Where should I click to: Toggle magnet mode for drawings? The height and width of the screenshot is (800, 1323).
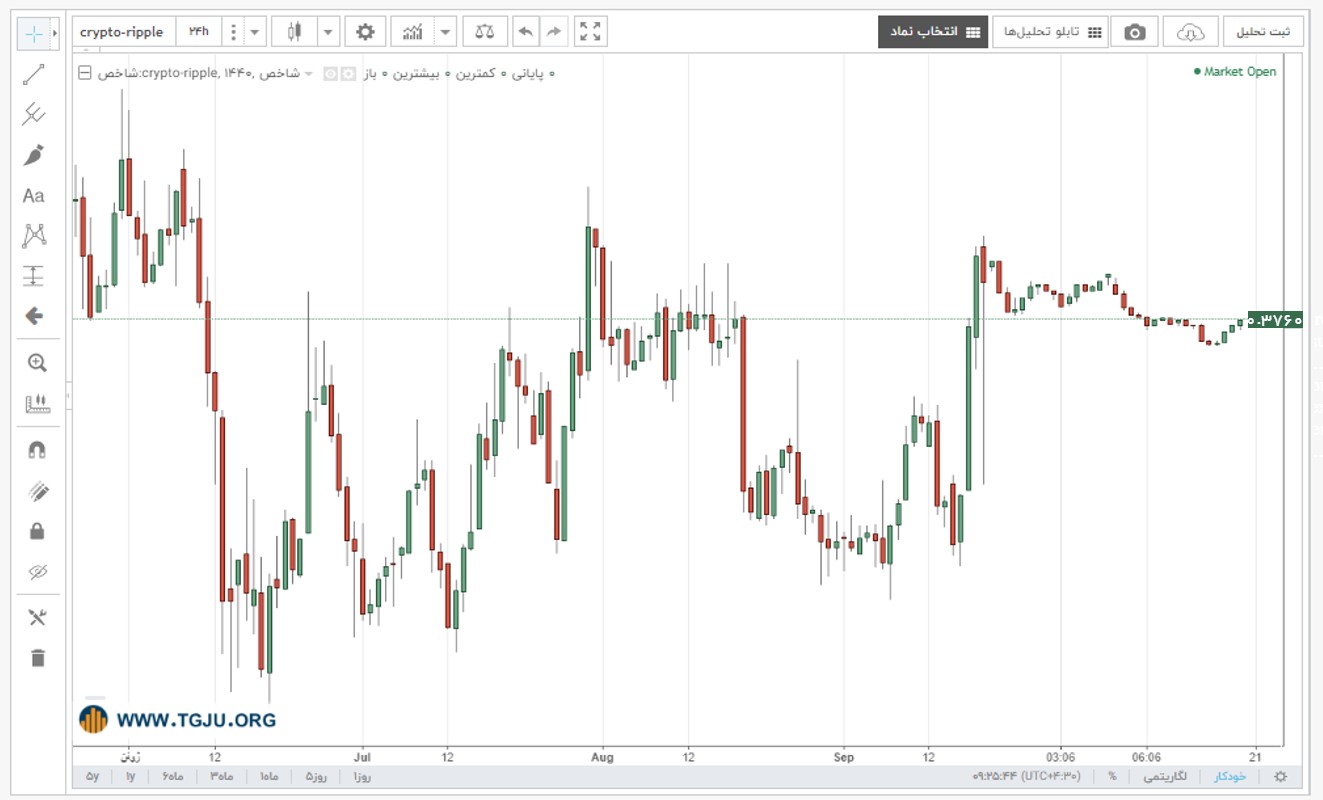coord(37,450)
